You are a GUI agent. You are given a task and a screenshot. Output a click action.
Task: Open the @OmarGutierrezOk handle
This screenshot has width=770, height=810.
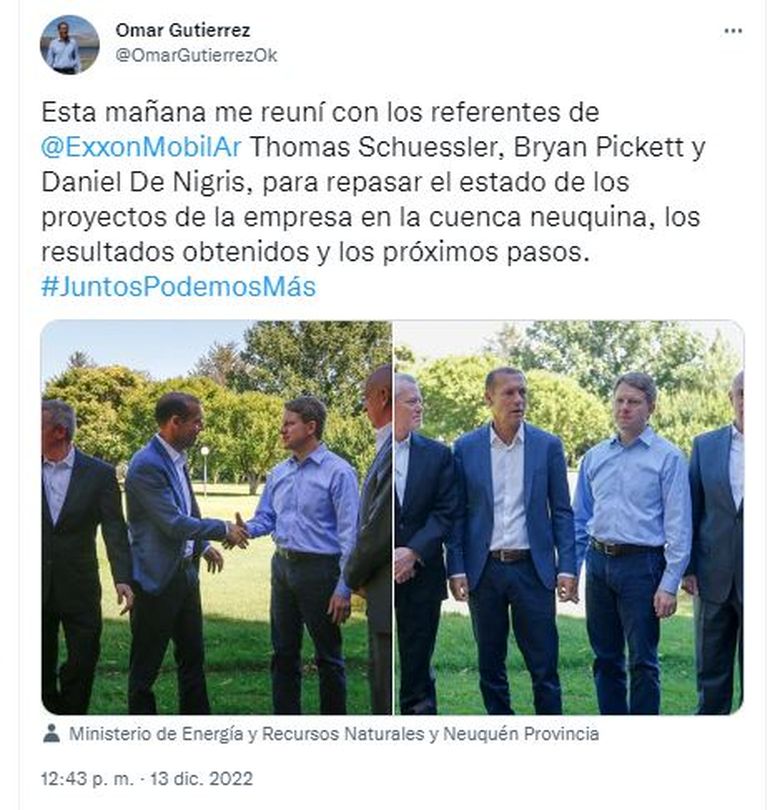pos(196,55)
